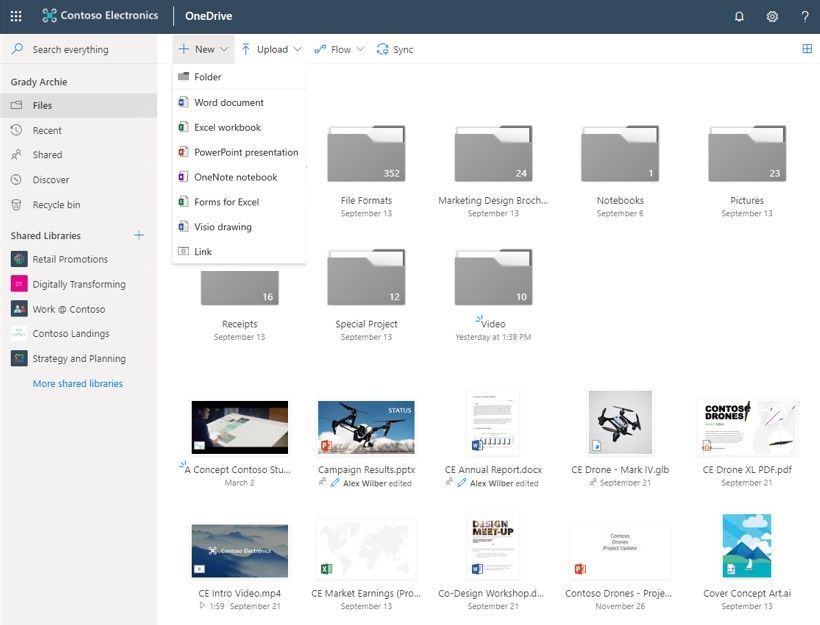Create a new PowerPoint presentation

[x=239, y=152]
